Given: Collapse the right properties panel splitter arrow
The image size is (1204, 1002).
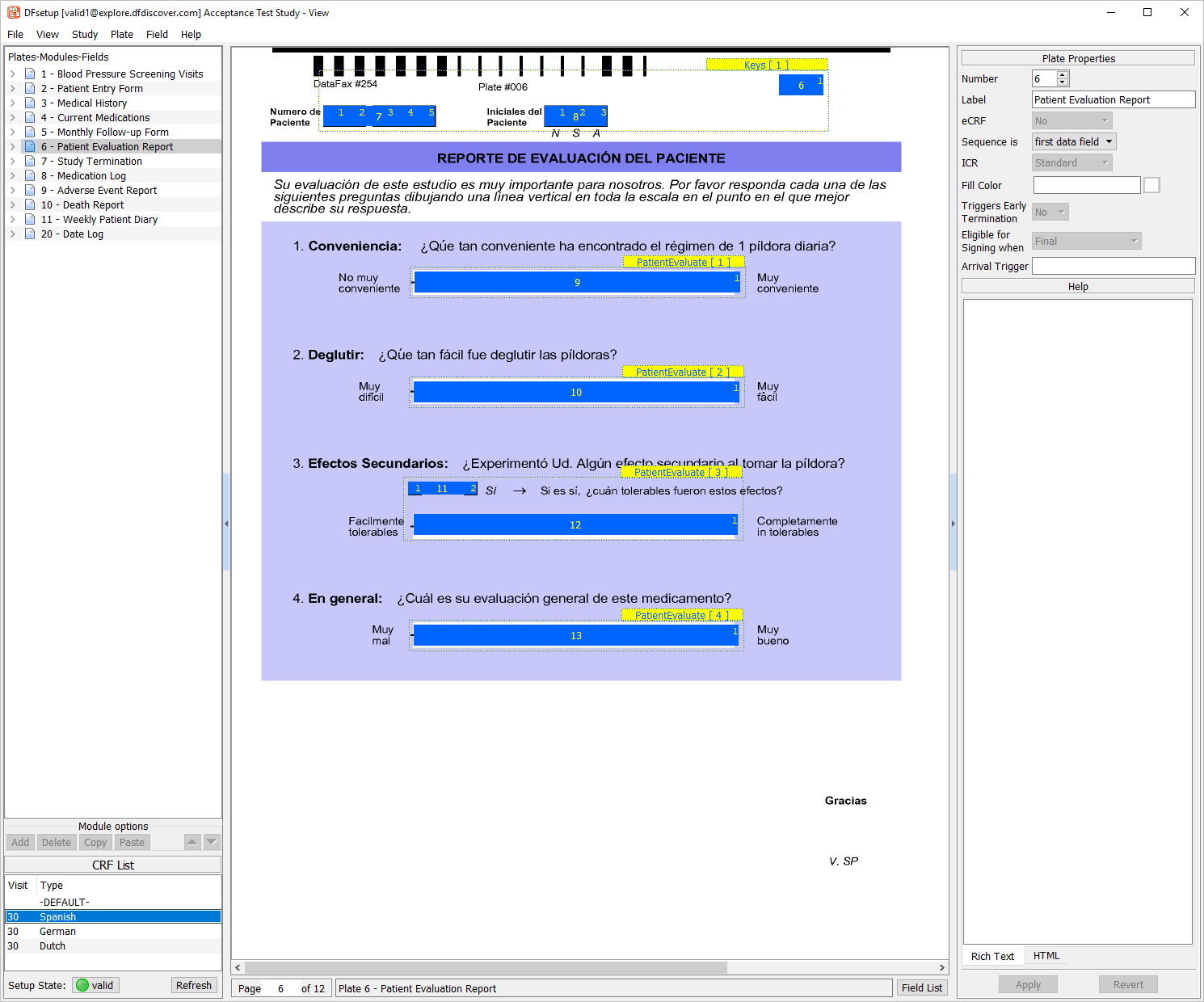Looking at the screenshot, I should (953, 524).
